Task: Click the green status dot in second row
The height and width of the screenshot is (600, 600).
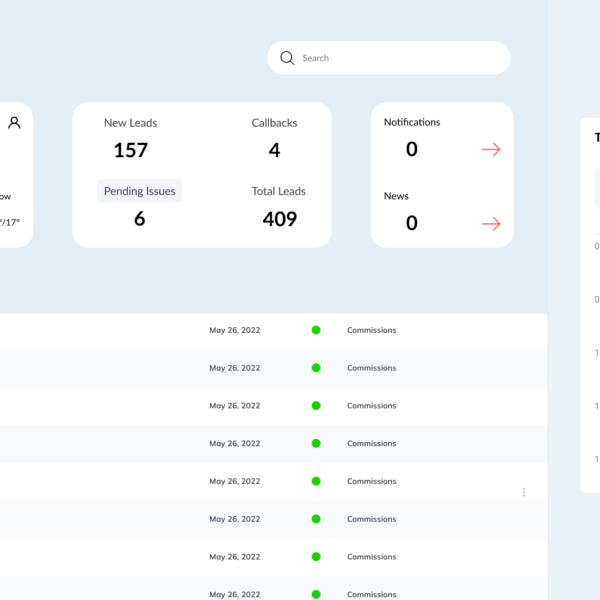Action: (x=316, y=368)
